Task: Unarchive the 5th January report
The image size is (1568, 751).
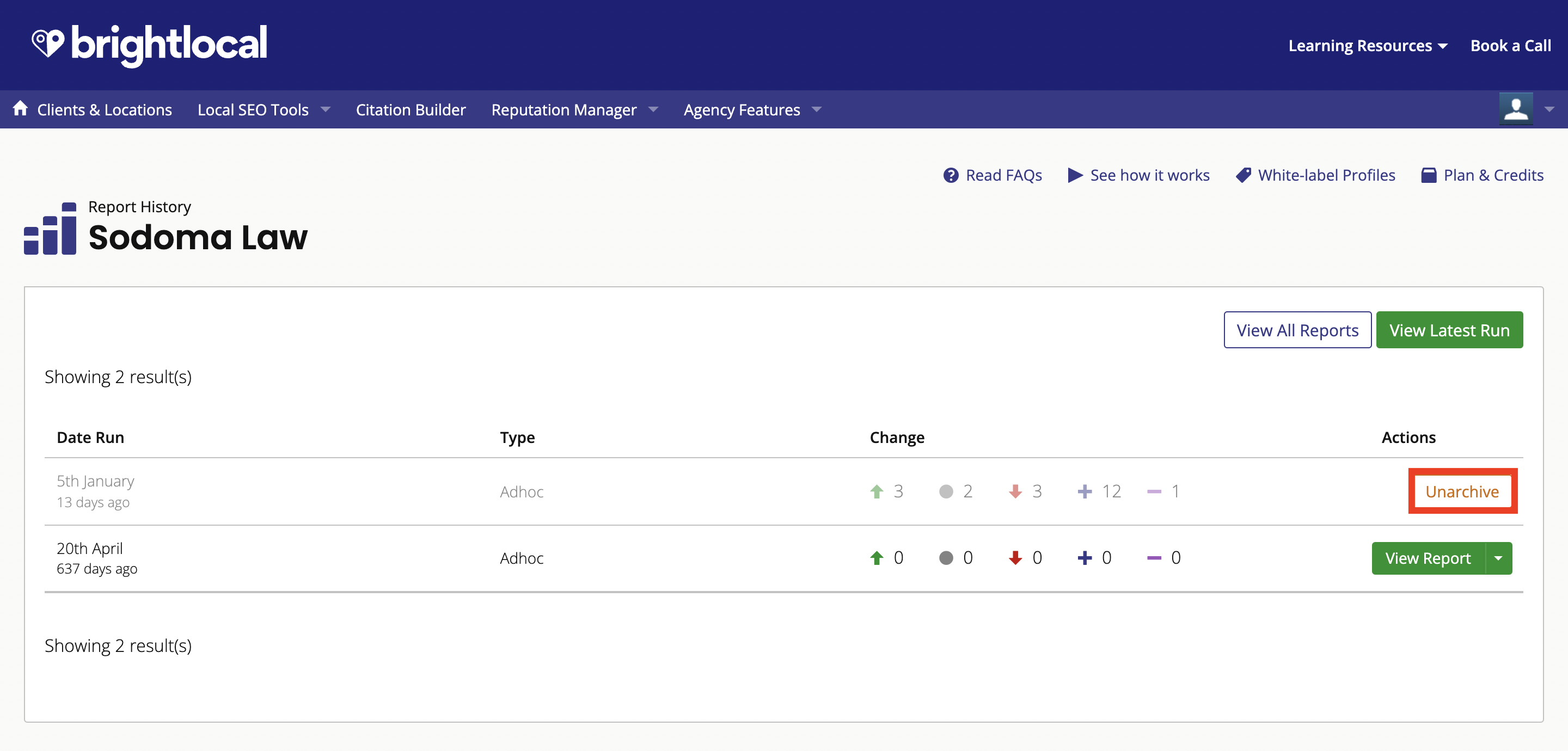Action: [1462, 491]
